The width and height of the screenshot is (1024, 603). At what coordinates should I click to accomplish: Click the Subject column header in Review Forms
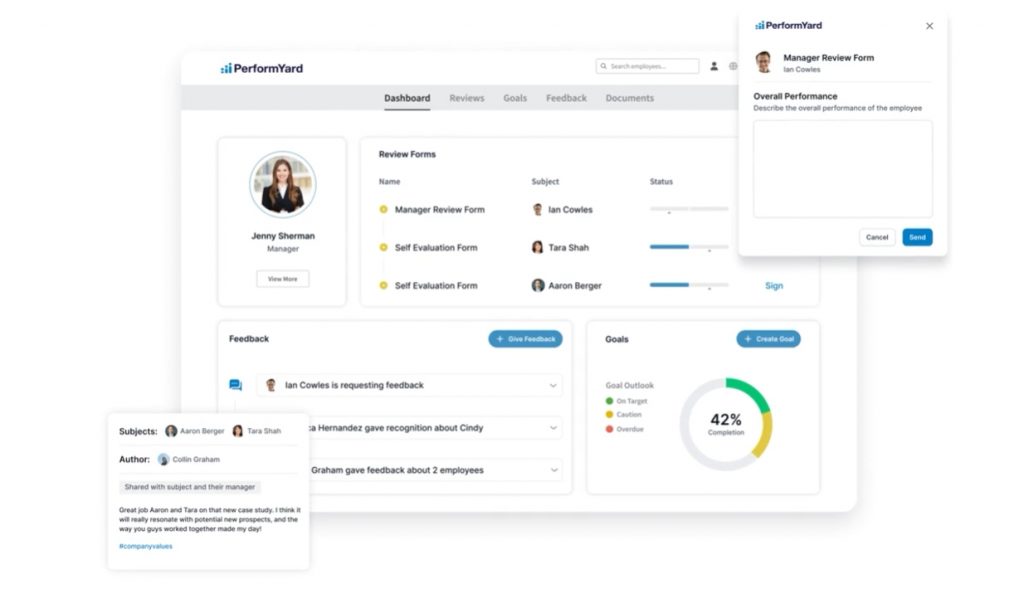[545, 182]
